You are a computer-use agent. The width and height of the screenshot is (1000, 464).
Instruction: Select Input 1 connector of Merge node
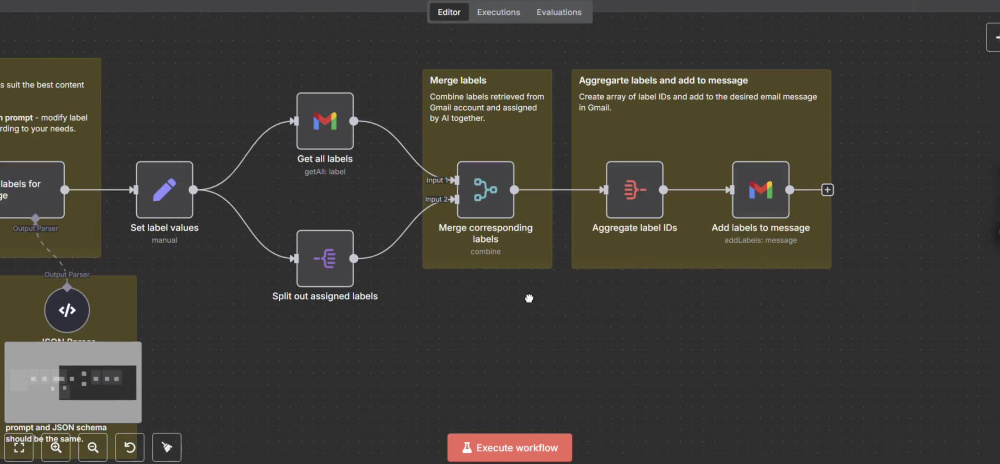455,180
